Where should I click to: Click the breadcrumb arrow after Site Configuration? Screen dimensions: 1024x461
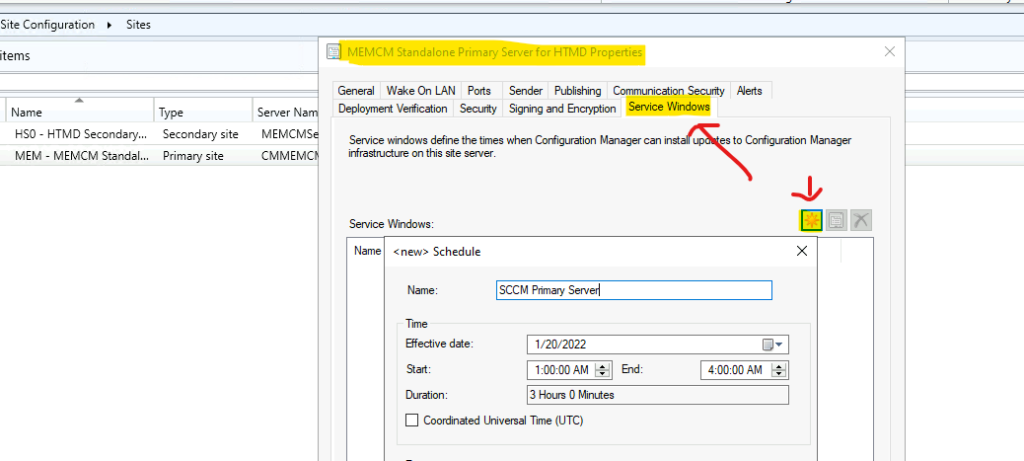pyautogui.click(x=109, y=25)
